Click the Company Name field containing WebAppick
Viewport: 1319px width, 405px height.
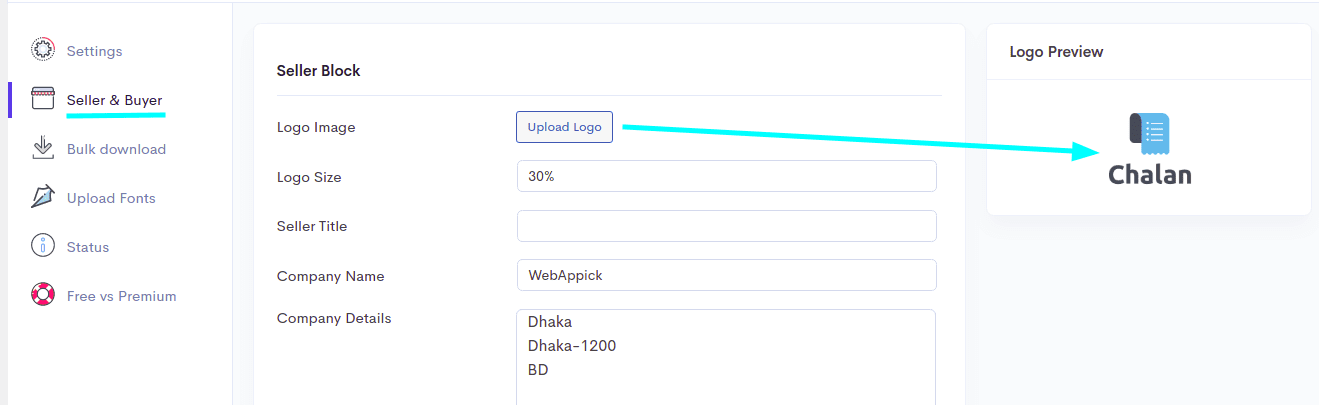726,275
